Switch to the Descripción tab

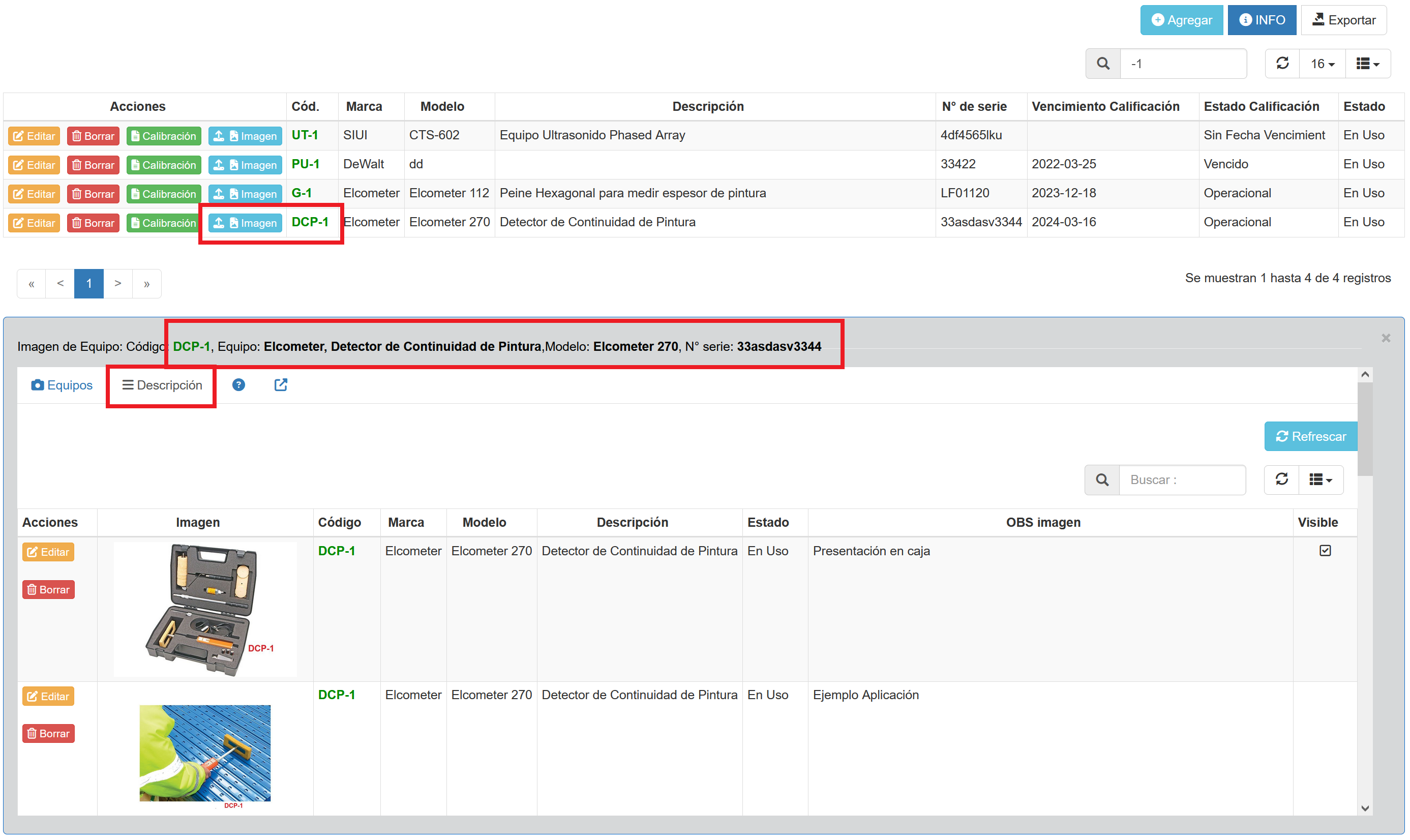tap(162, 385)
